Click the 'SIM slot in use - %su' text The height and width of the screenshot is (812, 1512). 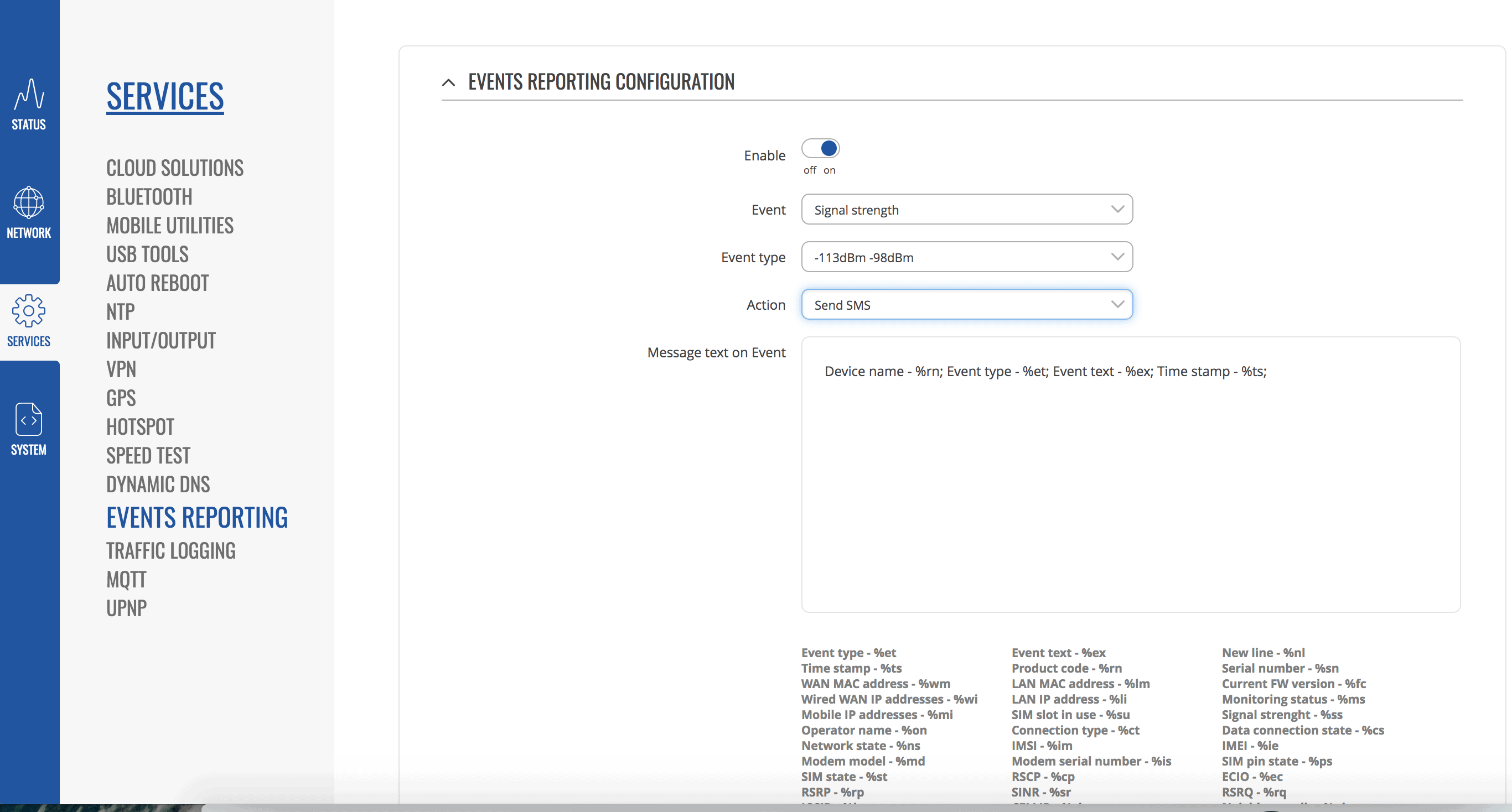pyautogui.click(x=1070, y=715)
